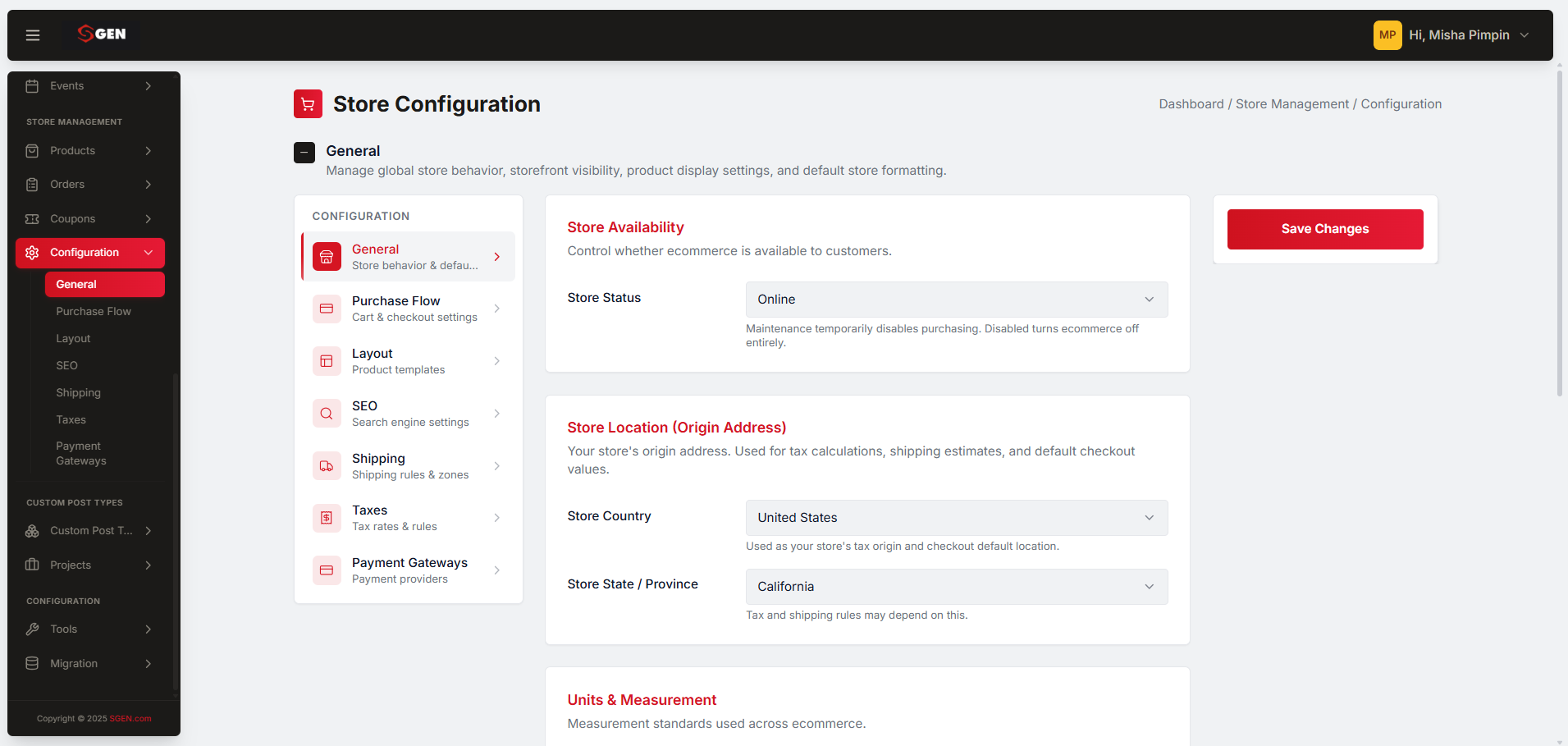Click the sidebar vertical scrollbar
Viewport: 1568px width, 746px height.
175,533
